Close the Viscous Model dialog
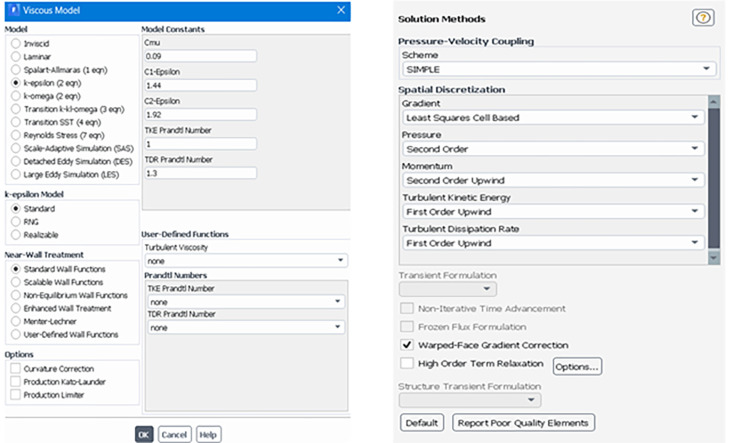Image resolution: width=730 pixels, height=443 pixels. tap(341, 10)
